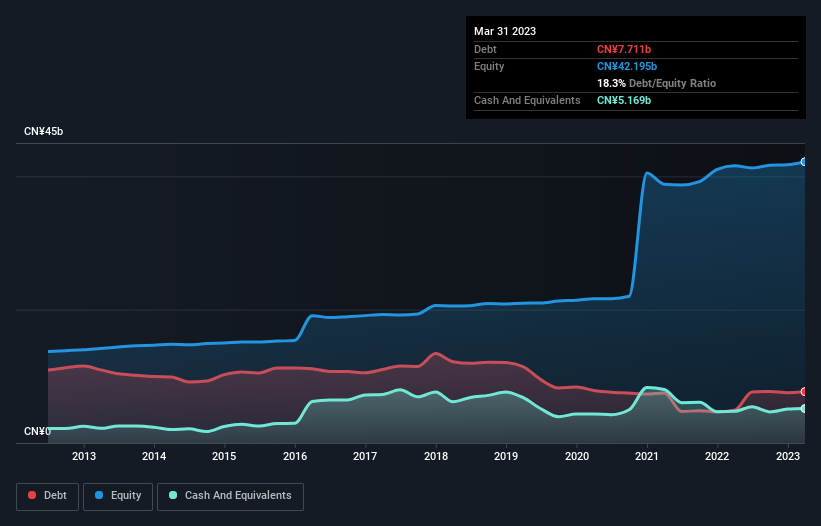Viewport: 821px width, 526px height.
Task: Click the 2019 x-axis label
Action: click(x=506, y=456)
